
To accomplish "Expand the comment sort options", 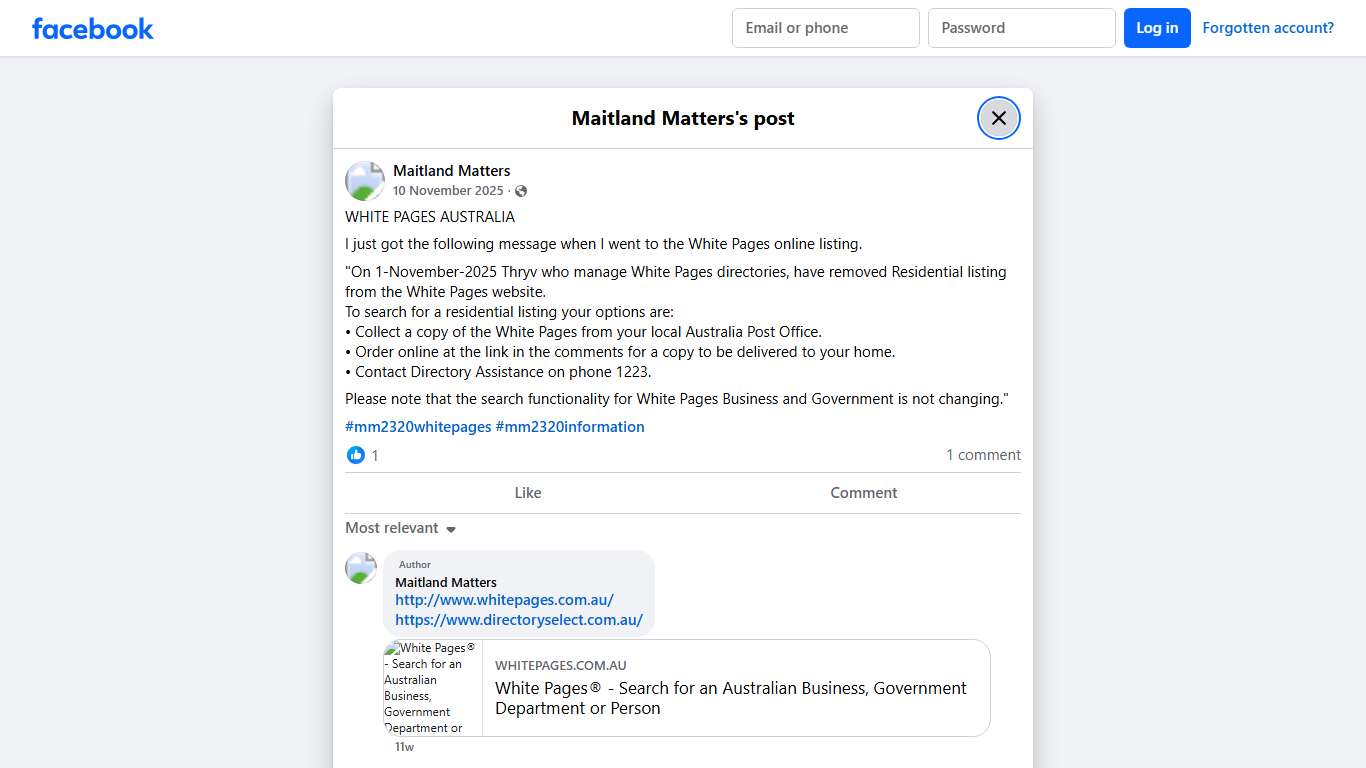I will (x=400, y=527).
